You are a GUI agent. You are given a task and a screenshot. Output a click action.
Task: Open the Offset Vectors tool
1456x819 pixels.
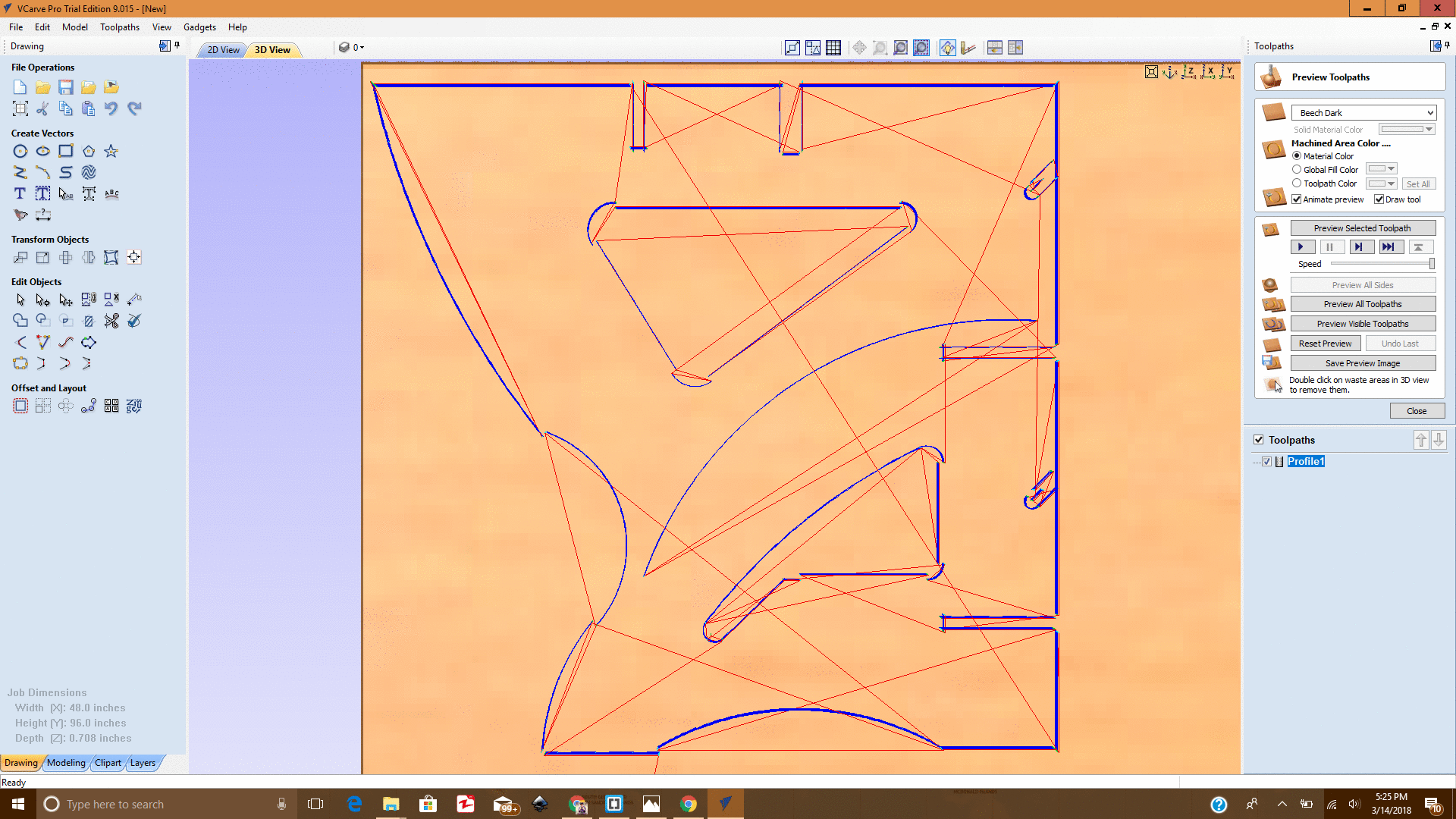click(x=20, y=406)
